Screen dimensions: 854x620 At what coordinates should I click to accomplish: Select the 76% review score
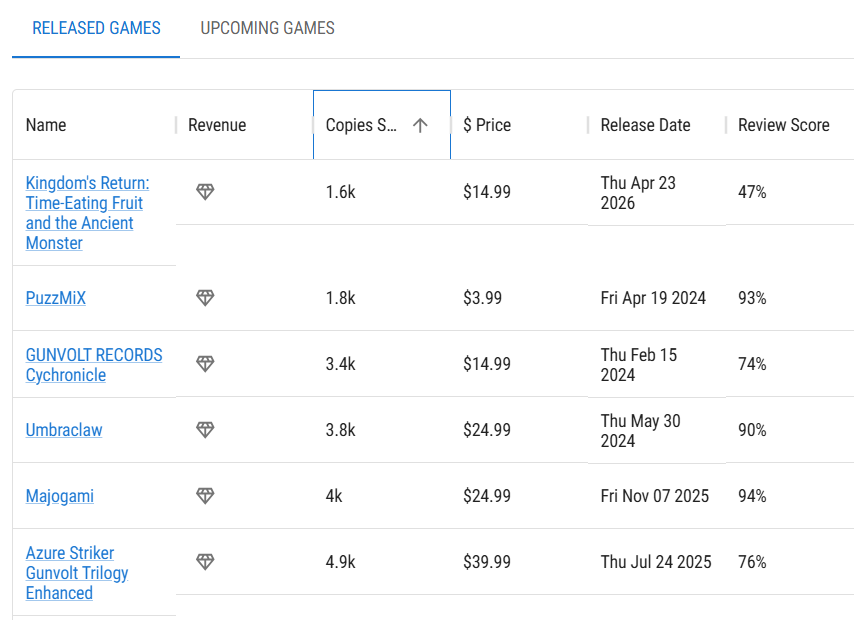[752, 562]
